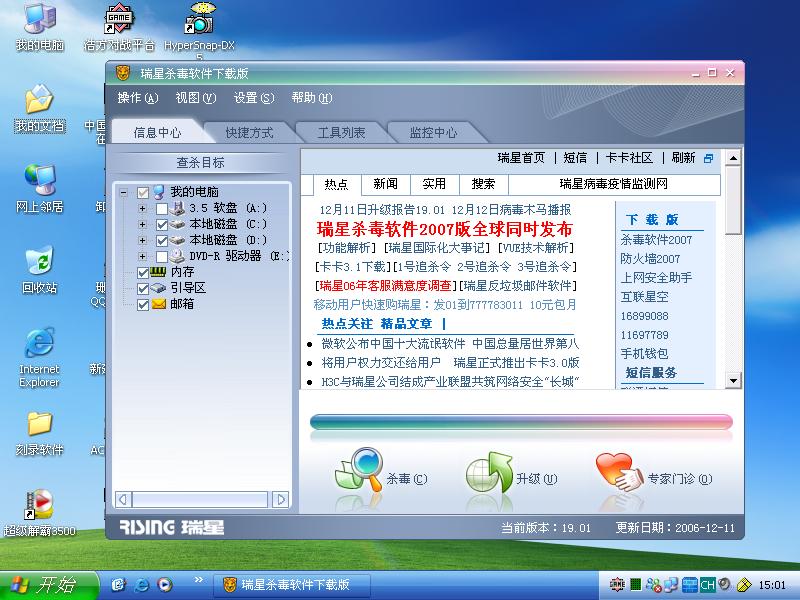
Task: Open the 瑞星首页 link
Action: (521, 158)
